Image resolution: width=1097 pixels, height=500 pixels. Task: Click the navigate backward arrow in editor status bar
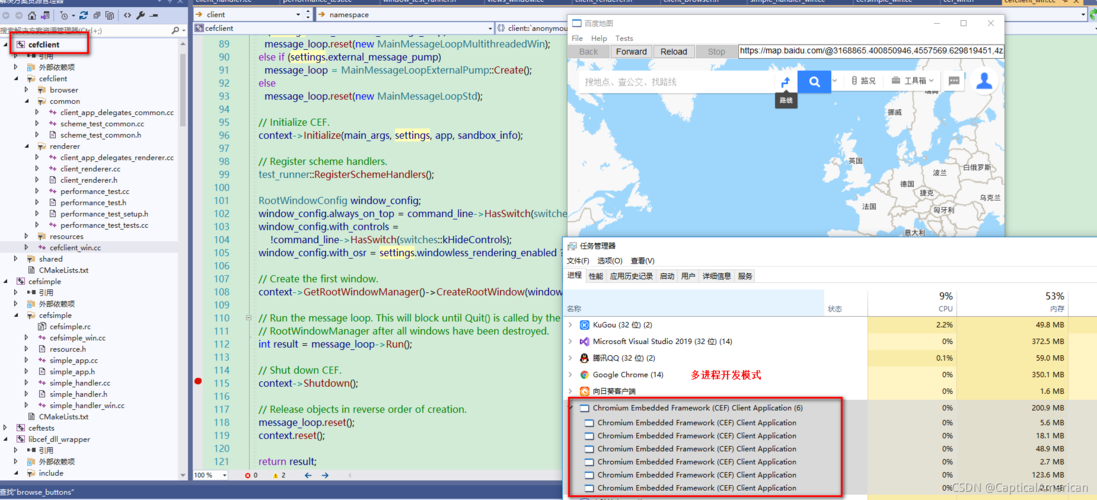point(307,476)
